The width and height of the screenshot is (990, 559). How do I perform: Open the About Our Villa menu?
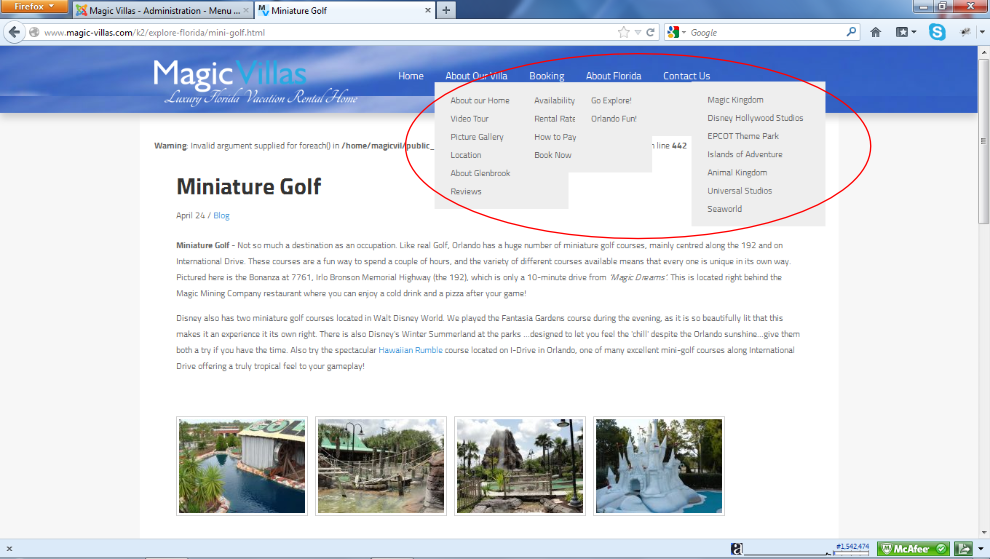[476, 76]
